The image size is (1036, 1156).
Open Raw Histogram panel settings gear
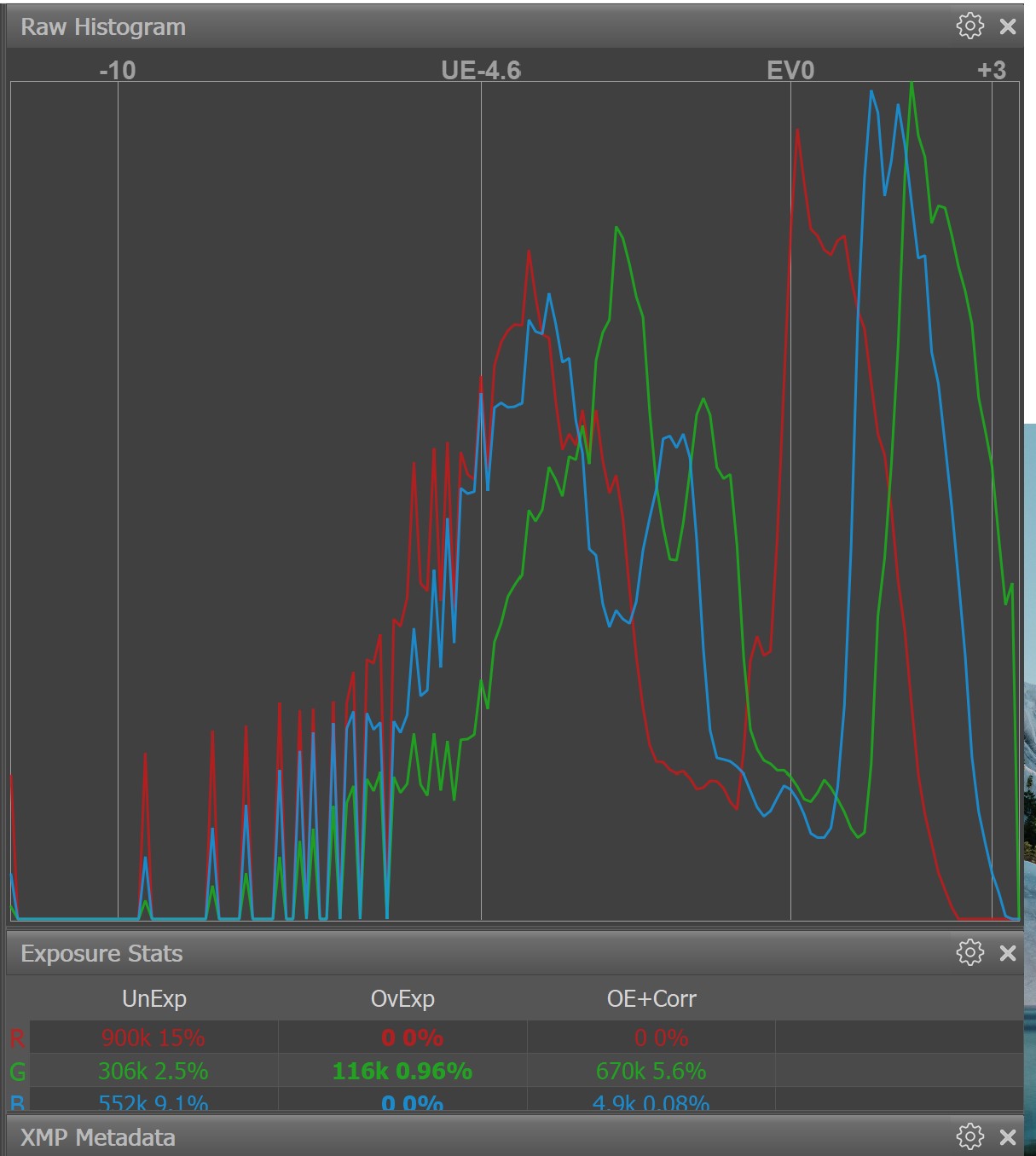click(969, 26)
